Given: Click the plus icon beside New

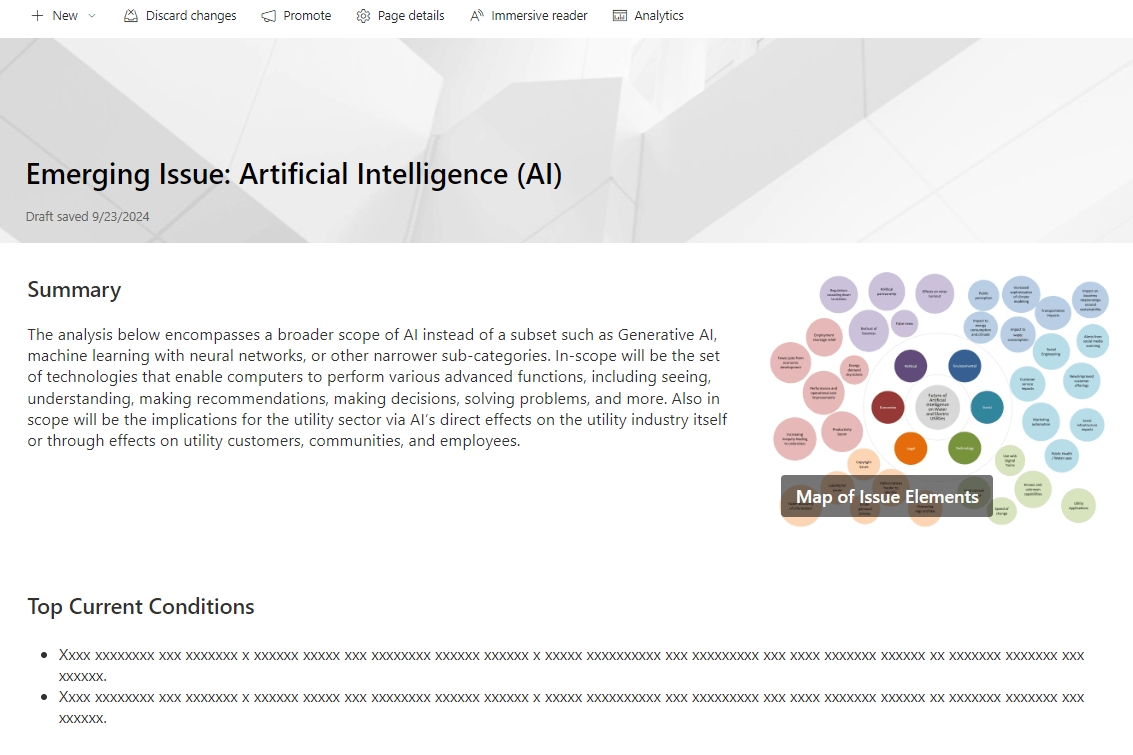Looking at the screenshot, I should coord(37,16).
